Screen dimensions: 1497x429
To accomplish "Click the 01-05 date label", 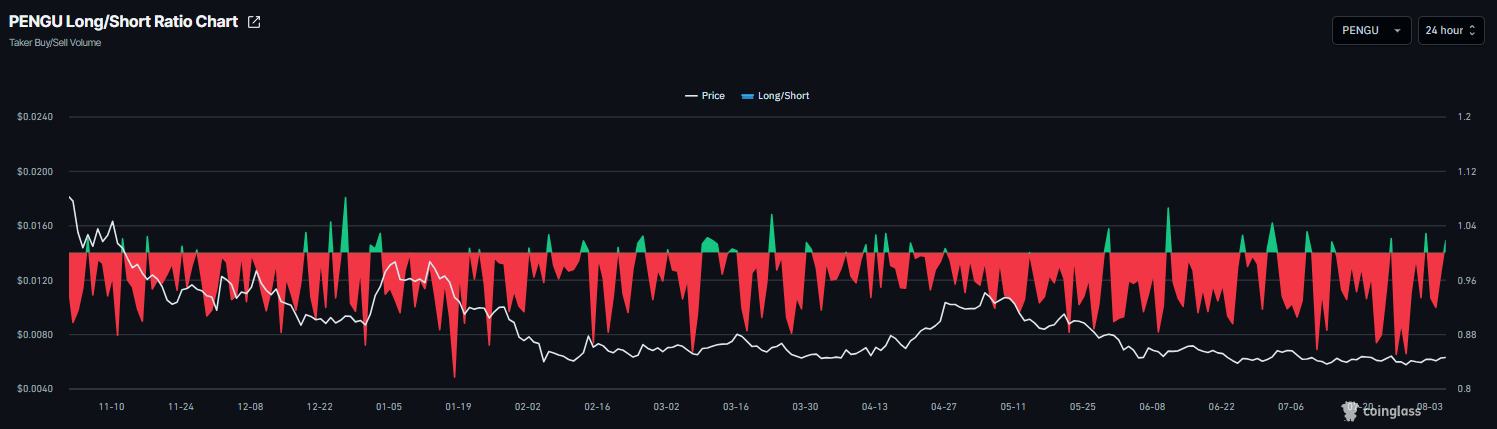I will point(389,407).
